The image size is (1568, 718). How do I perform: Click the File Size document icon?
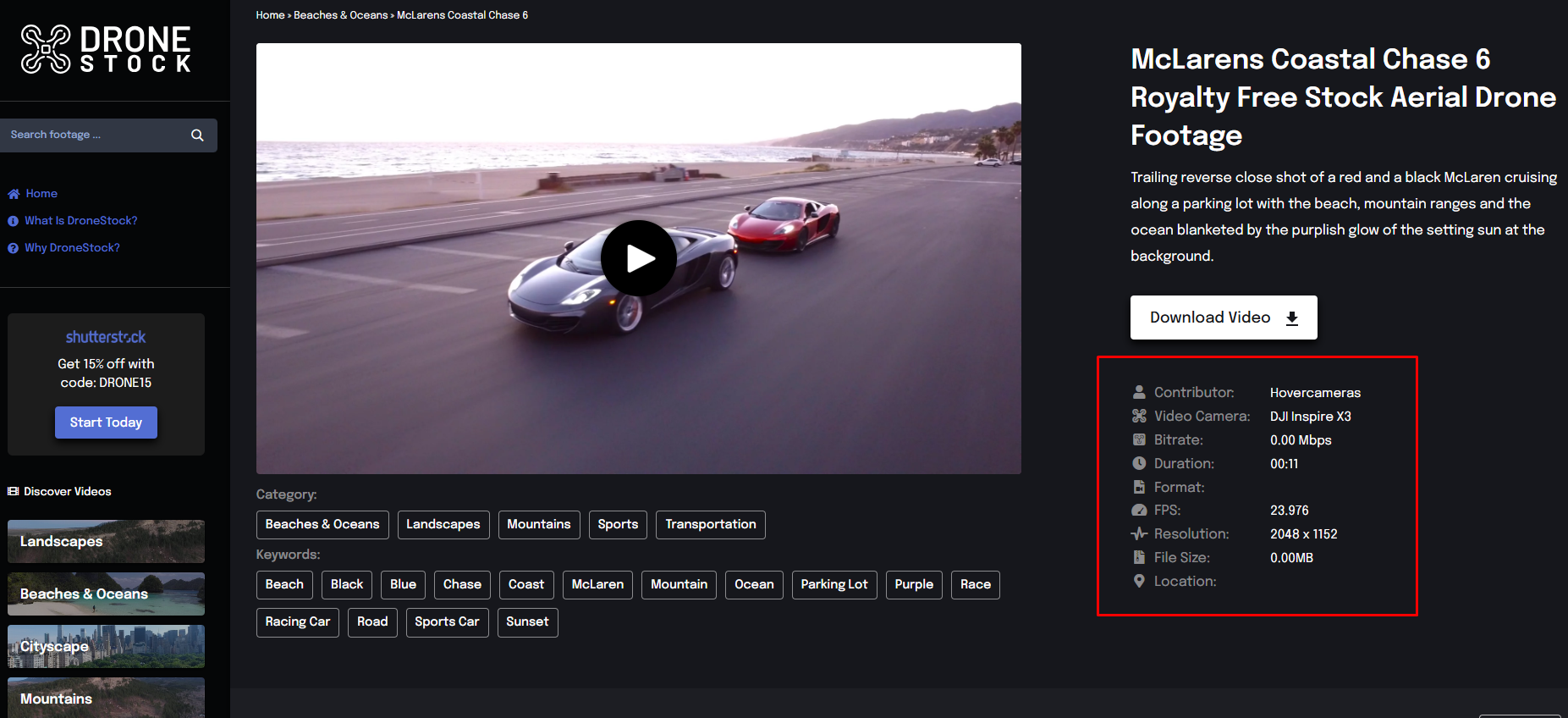tap(1139, 557)
